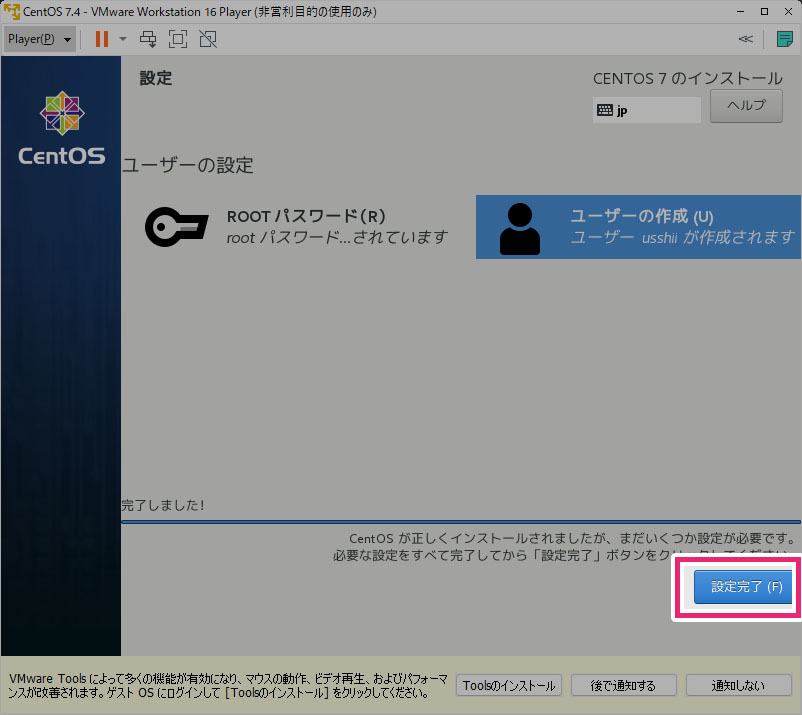
Task: Open the green notes icon
Action: (x=784, y=39)
